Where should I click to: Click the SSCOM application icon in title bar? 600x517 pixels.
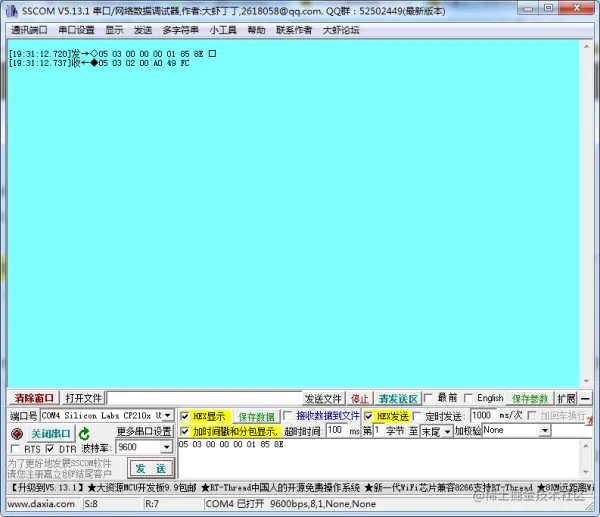click(x=12, y=11)
